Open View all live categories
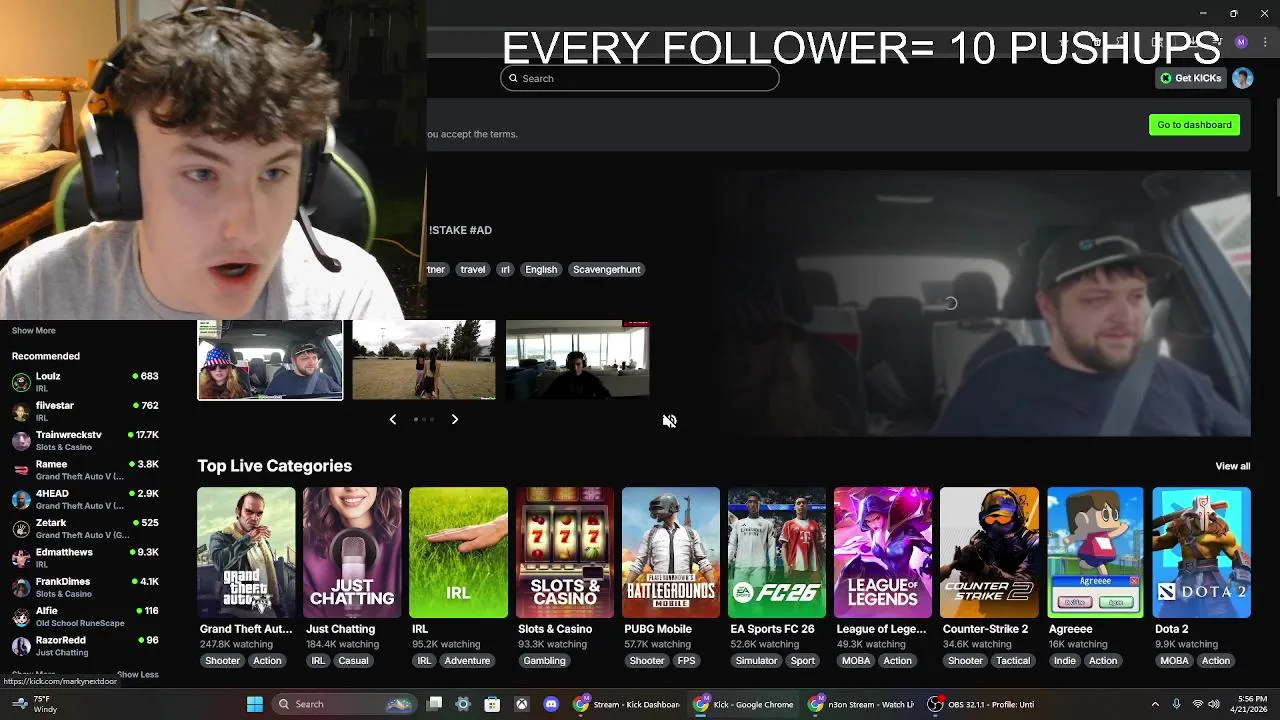The width and height of the screenshot is (1280, 720). point(1232,466)
